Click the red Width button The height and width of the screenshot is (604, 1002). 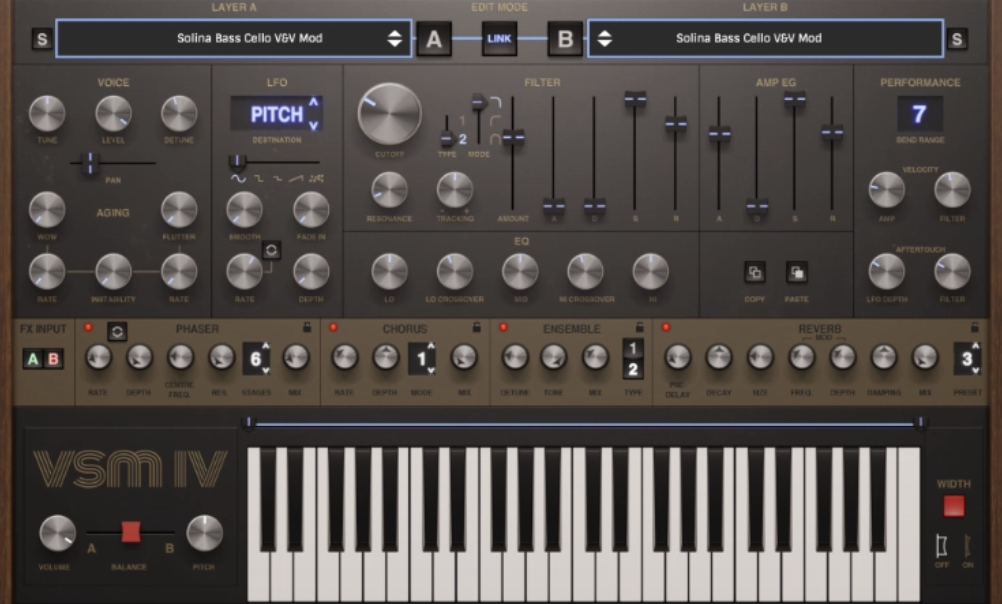954,506
